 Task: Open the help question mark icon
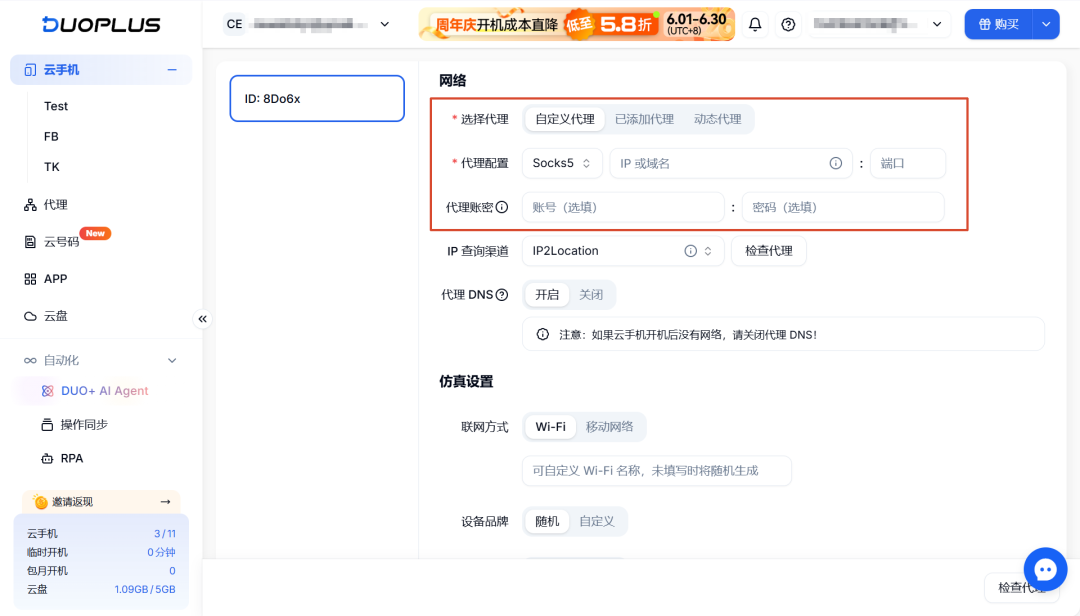[788, 25]
